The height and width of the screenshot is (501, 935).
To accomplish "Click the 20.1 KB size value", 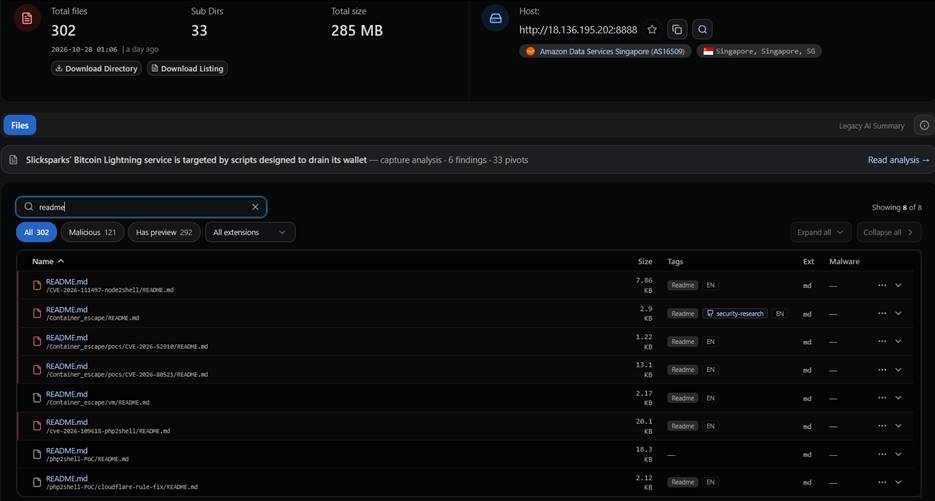I will point(644,426).
